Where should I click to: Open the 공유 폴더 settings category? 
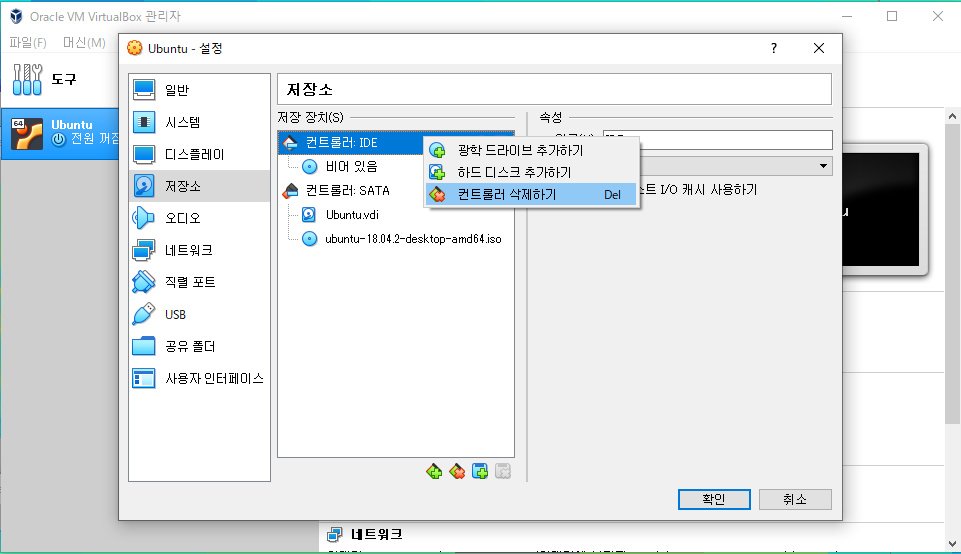(x=199, y=346)
